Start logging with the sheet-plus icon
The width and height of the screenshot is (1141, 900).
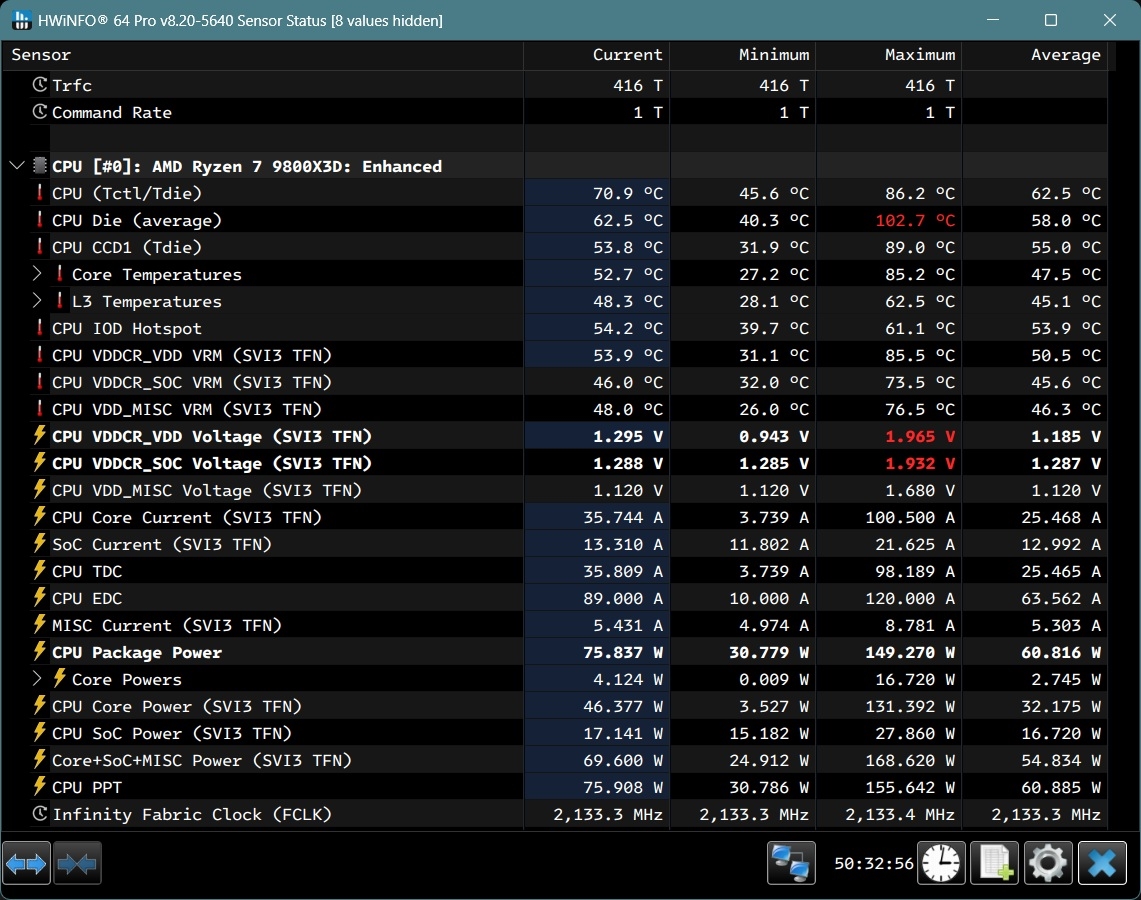click(x=995, y=863)
